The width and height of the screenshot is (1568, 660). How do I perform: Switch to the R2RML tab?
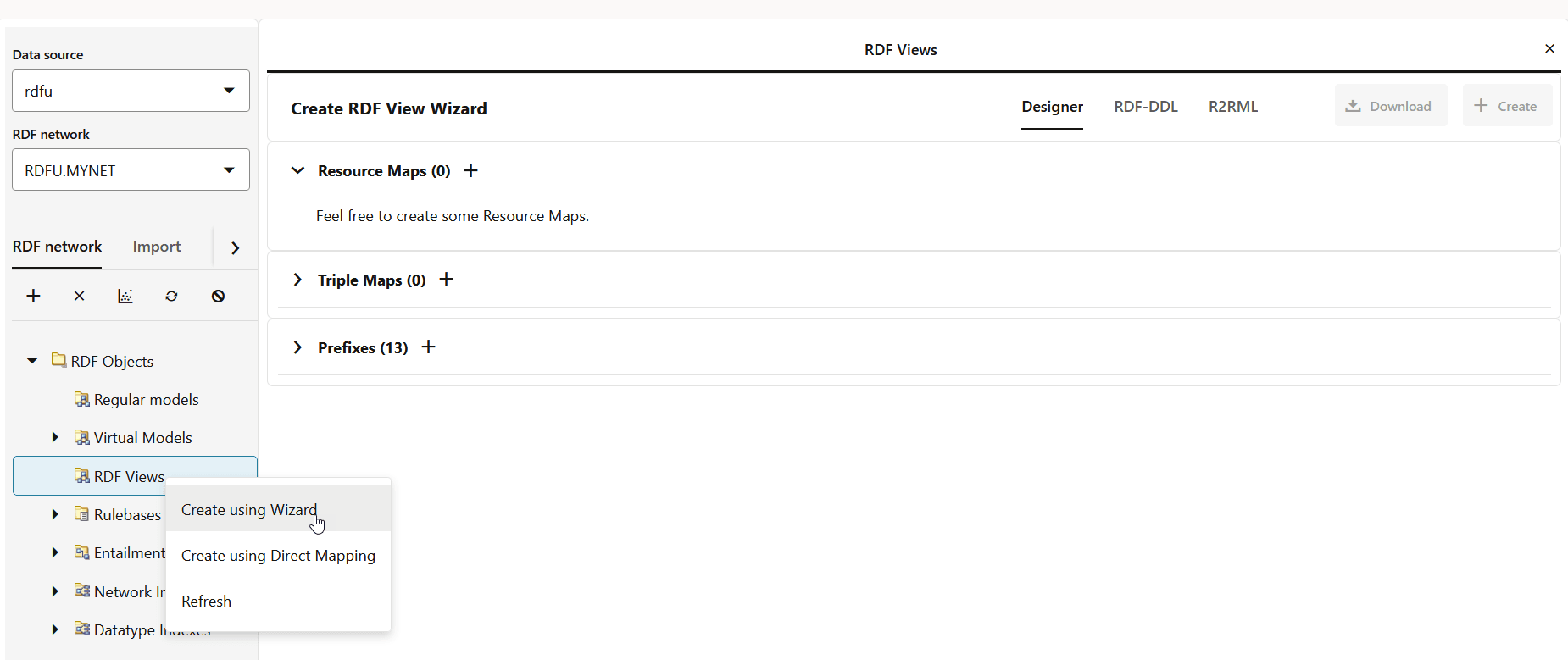(x=1232, y=107)
